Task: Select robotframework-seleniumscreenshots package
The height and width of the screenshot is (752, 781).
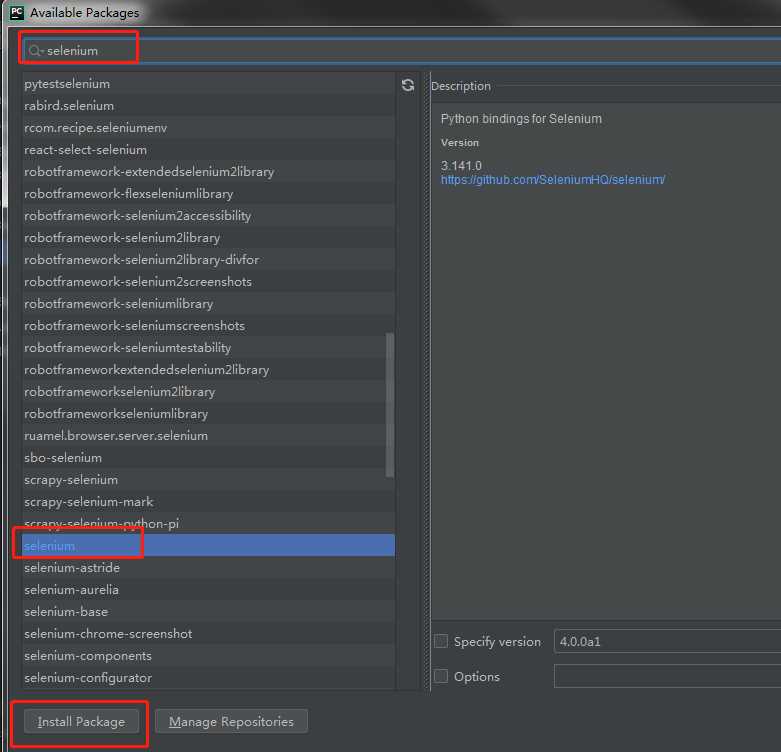Action: click(209, 326)
